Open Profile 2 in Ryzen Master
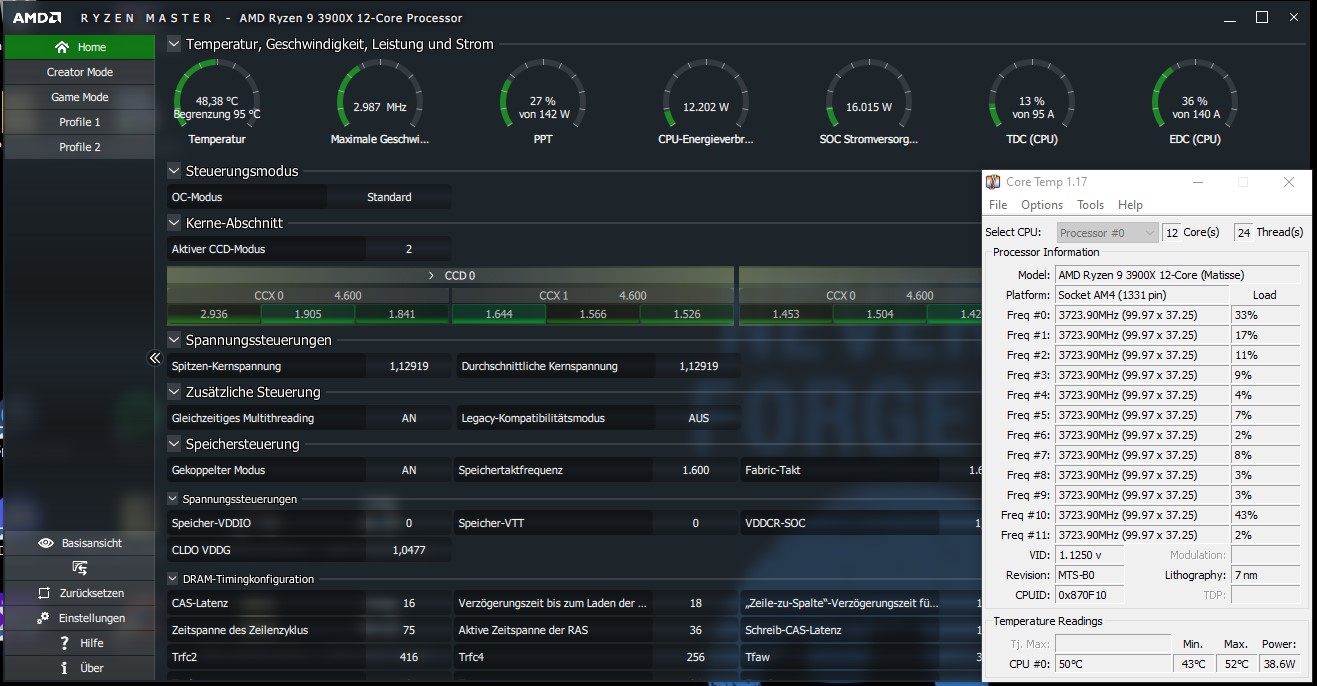 click(80, 147)
